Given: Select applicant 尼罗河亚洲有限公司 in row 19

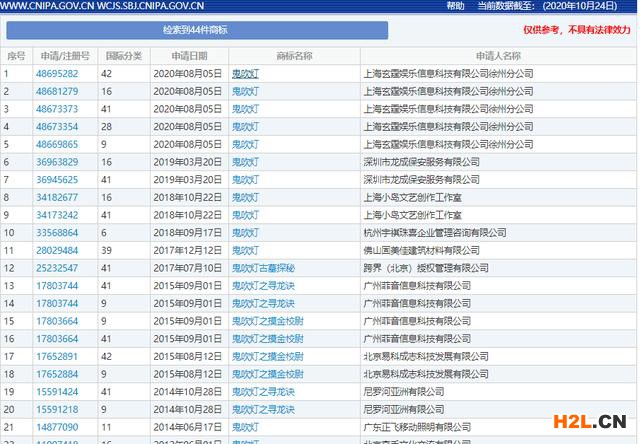Looking at the screenshot, I should 403,392.
